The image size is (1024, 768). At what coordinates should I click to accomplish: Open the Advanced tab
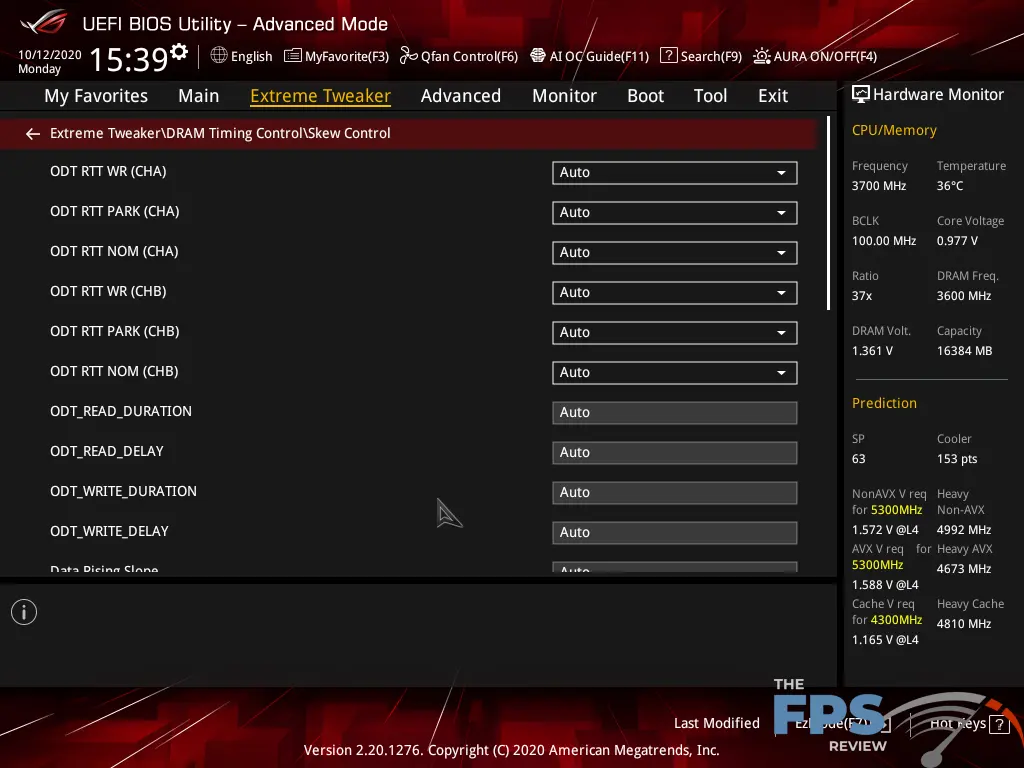[461, 96]
